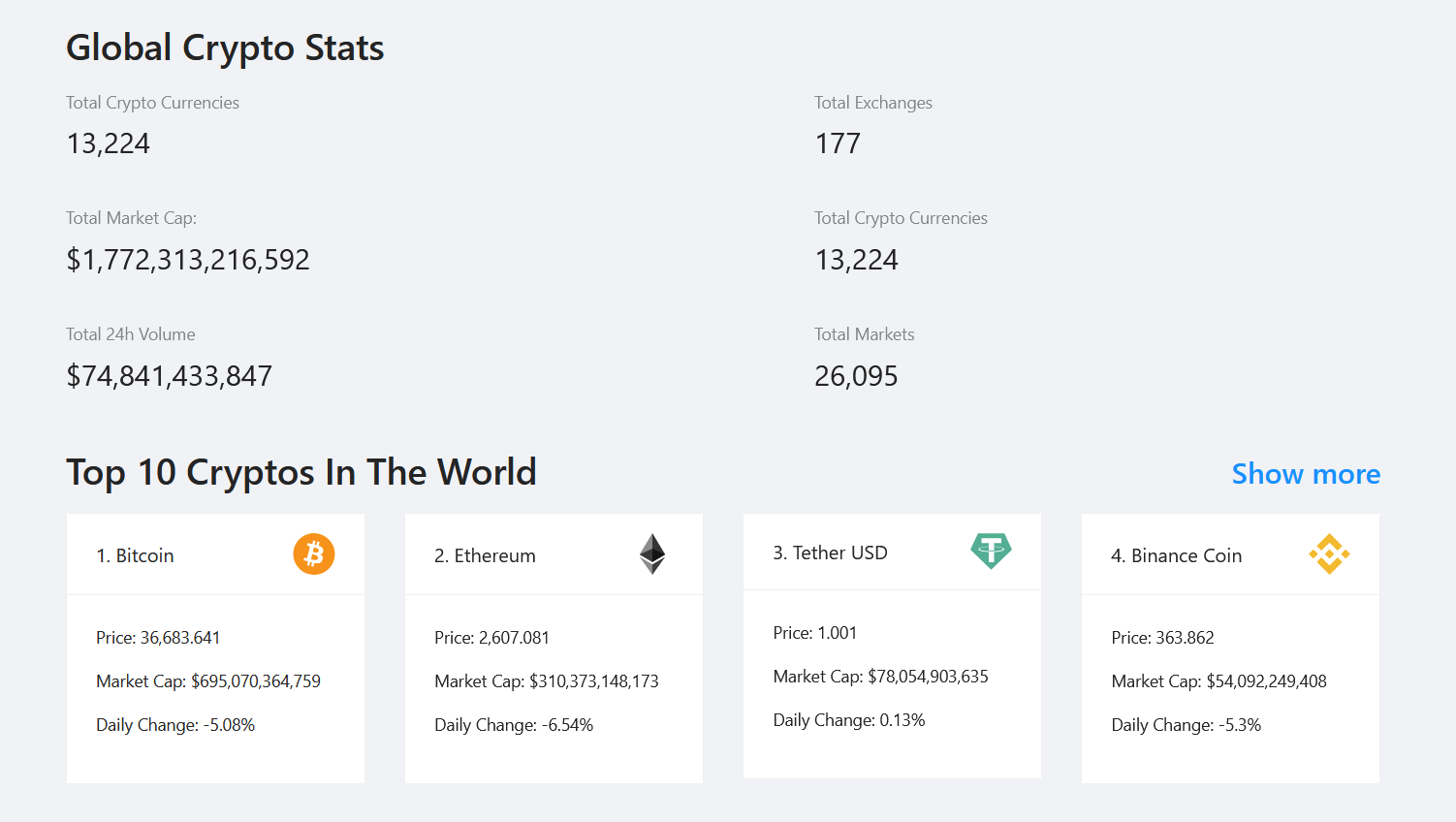This screenshot has height=822, width=1456.
Task: Click the Total Exchanges value 177
Action: point(838,143)
